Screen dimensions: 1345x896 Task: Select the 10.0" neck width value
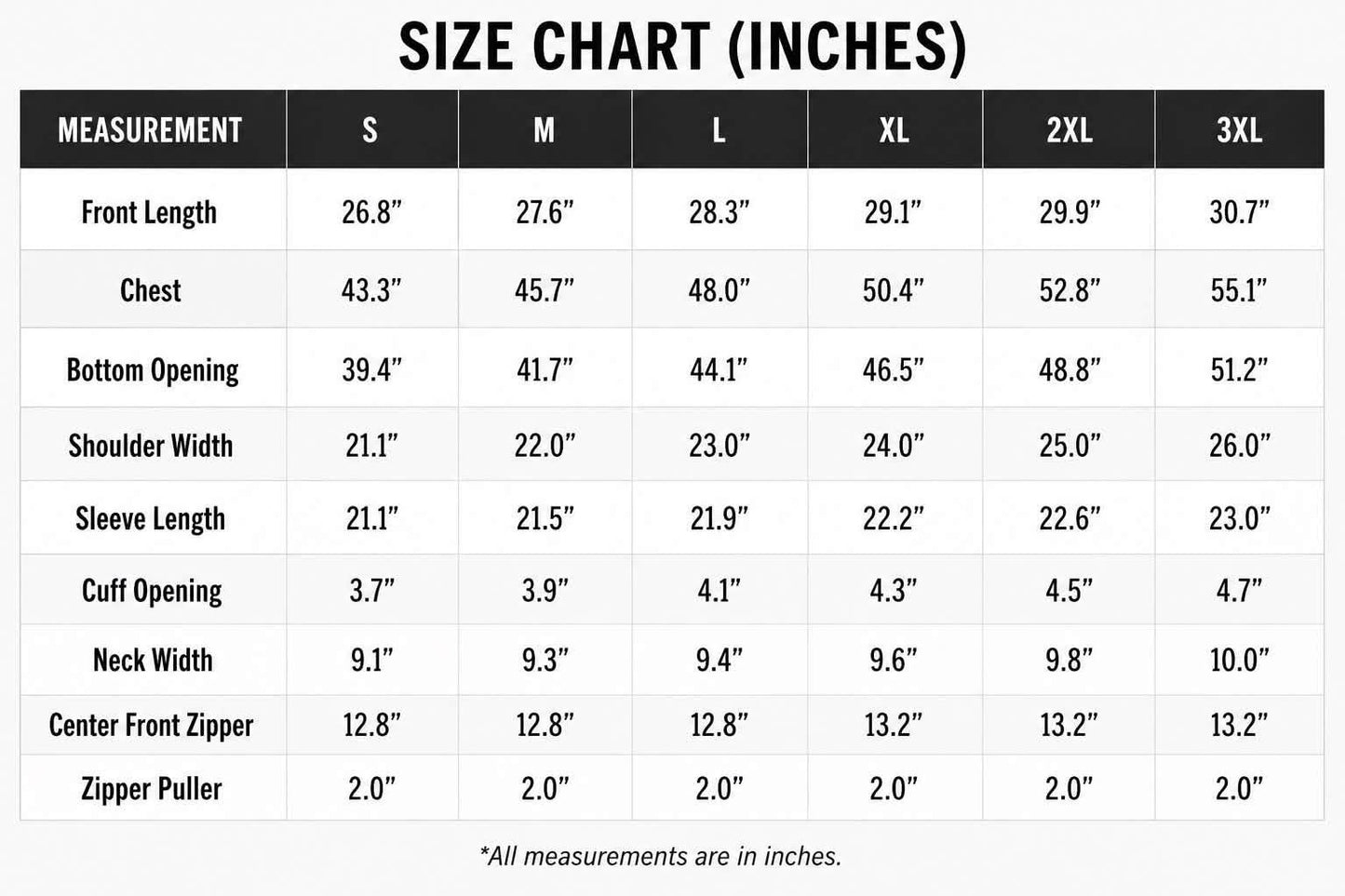click(1239, 661)
